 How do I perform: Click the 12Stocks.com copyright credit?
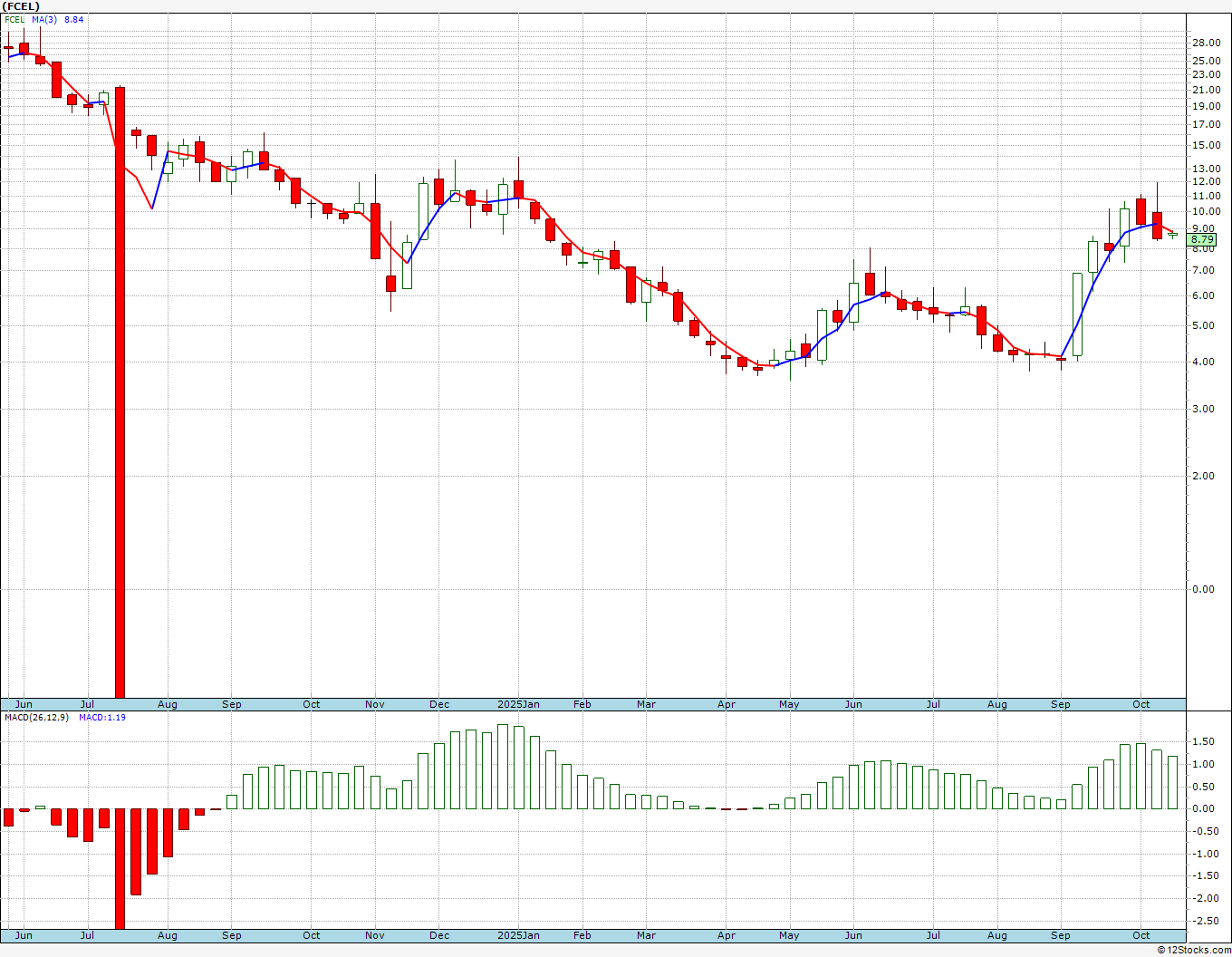(x=1193, y=950)
